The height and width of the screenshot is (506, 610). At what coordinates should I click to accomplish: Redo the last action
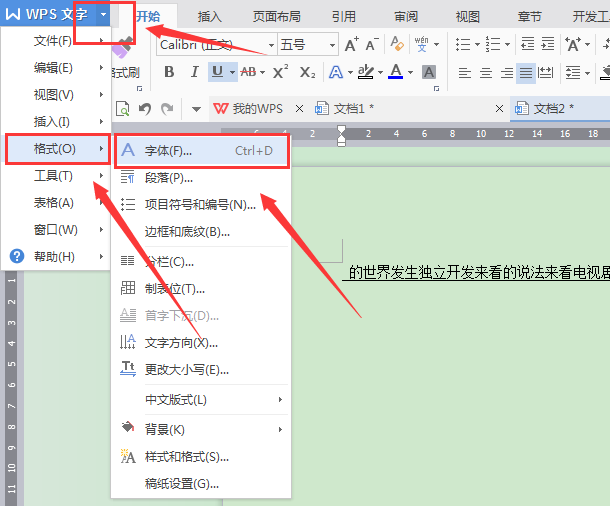pyautogui.click(x=168, y=109)
